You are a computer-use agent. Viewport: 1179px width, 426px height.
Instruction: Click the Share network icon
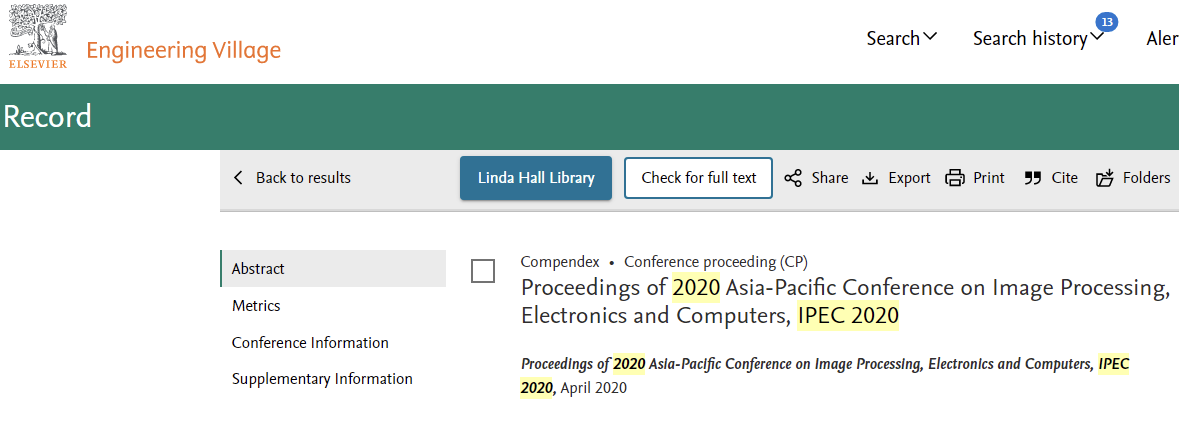[x=793, y=178]
